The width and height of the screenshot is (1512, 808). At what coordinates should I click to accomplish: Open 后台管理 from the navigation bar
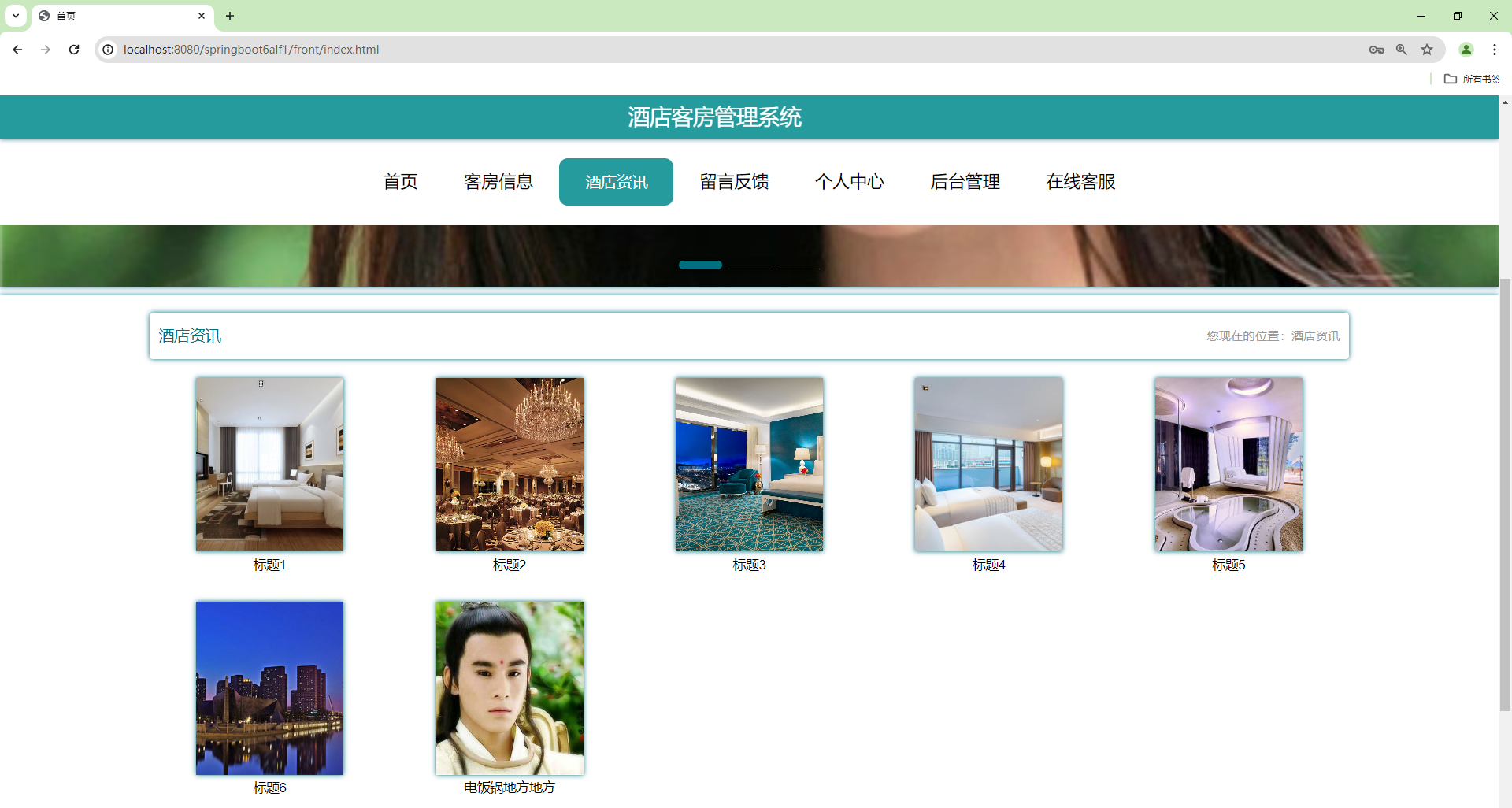(x=965, y=181)
